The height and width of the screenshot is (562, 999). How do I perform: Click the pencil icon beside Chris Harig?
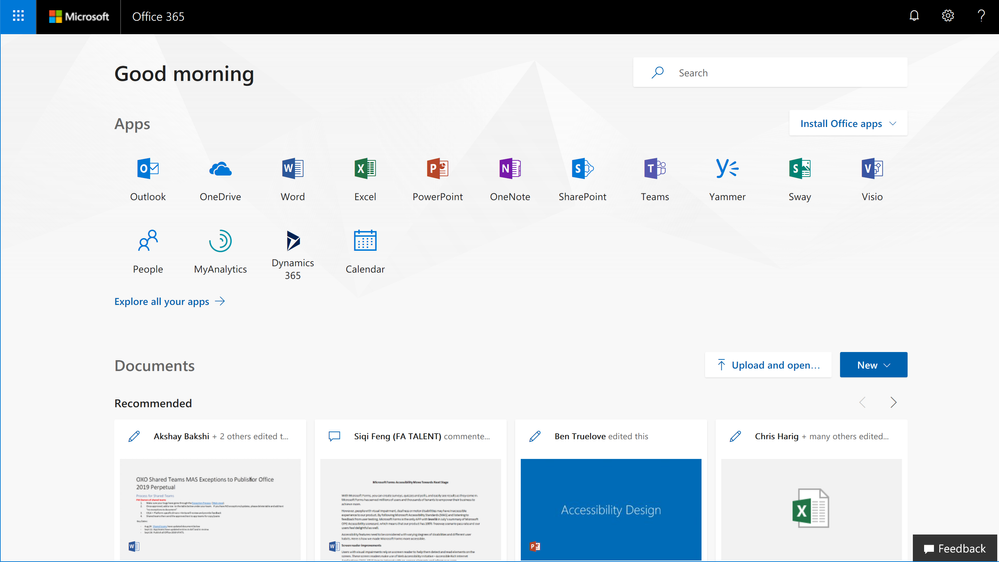click(735, 436)
